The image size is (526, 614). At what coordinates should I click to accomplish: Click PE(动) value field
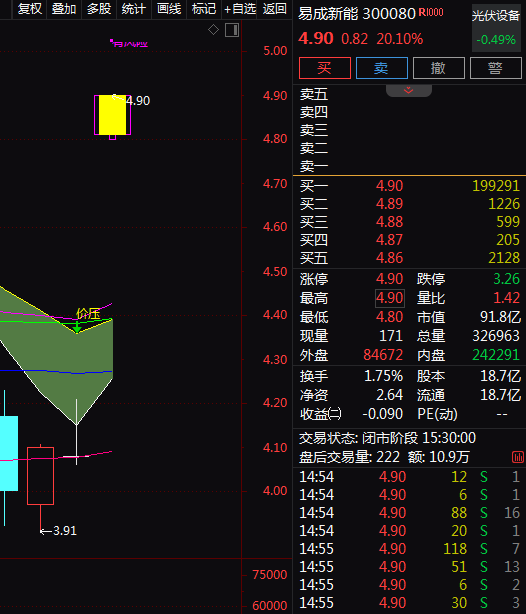pyautogui.click(x=502, y=414)
